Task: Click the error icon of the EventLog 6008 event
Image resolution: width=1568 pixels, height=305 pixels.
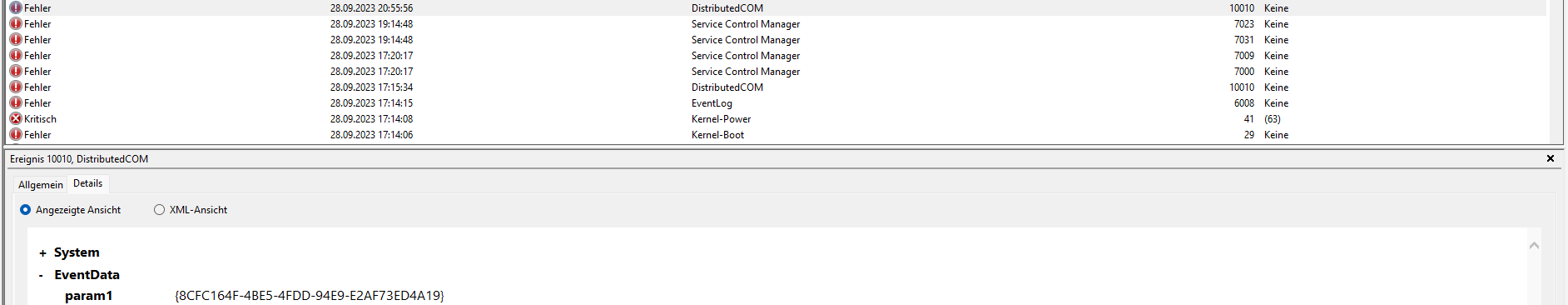Action: pos(16,102)
